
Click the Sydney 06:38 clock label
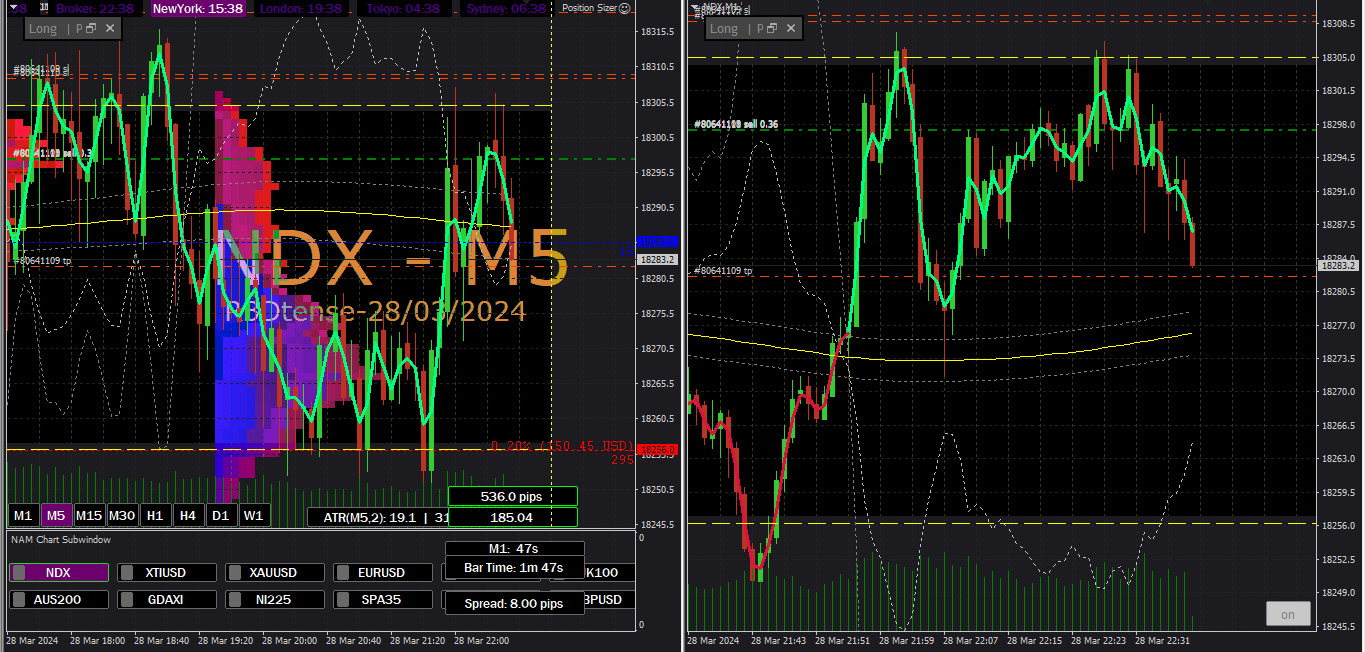click(506, 8)
